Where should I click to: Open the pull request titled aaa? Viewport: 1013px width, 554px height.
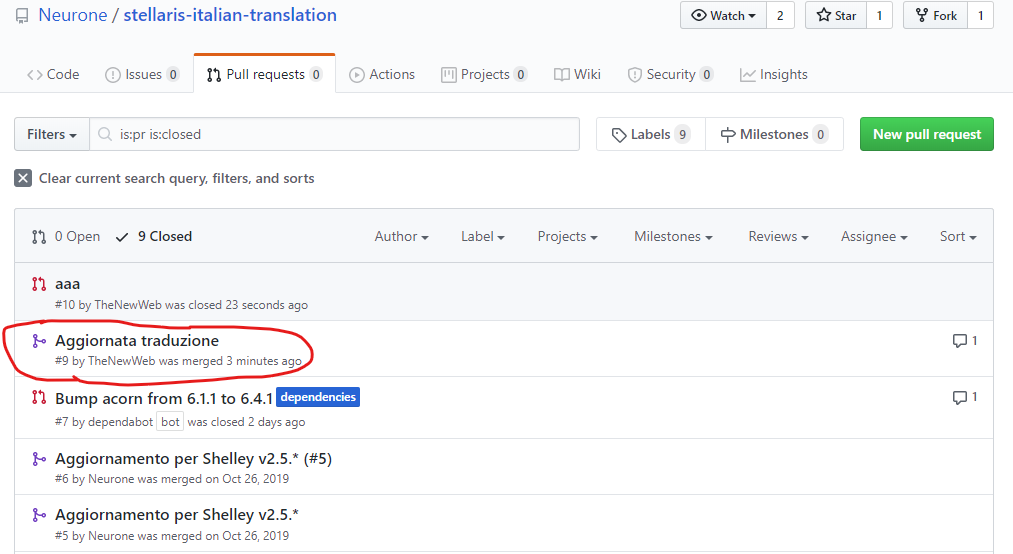click(68, 284)
